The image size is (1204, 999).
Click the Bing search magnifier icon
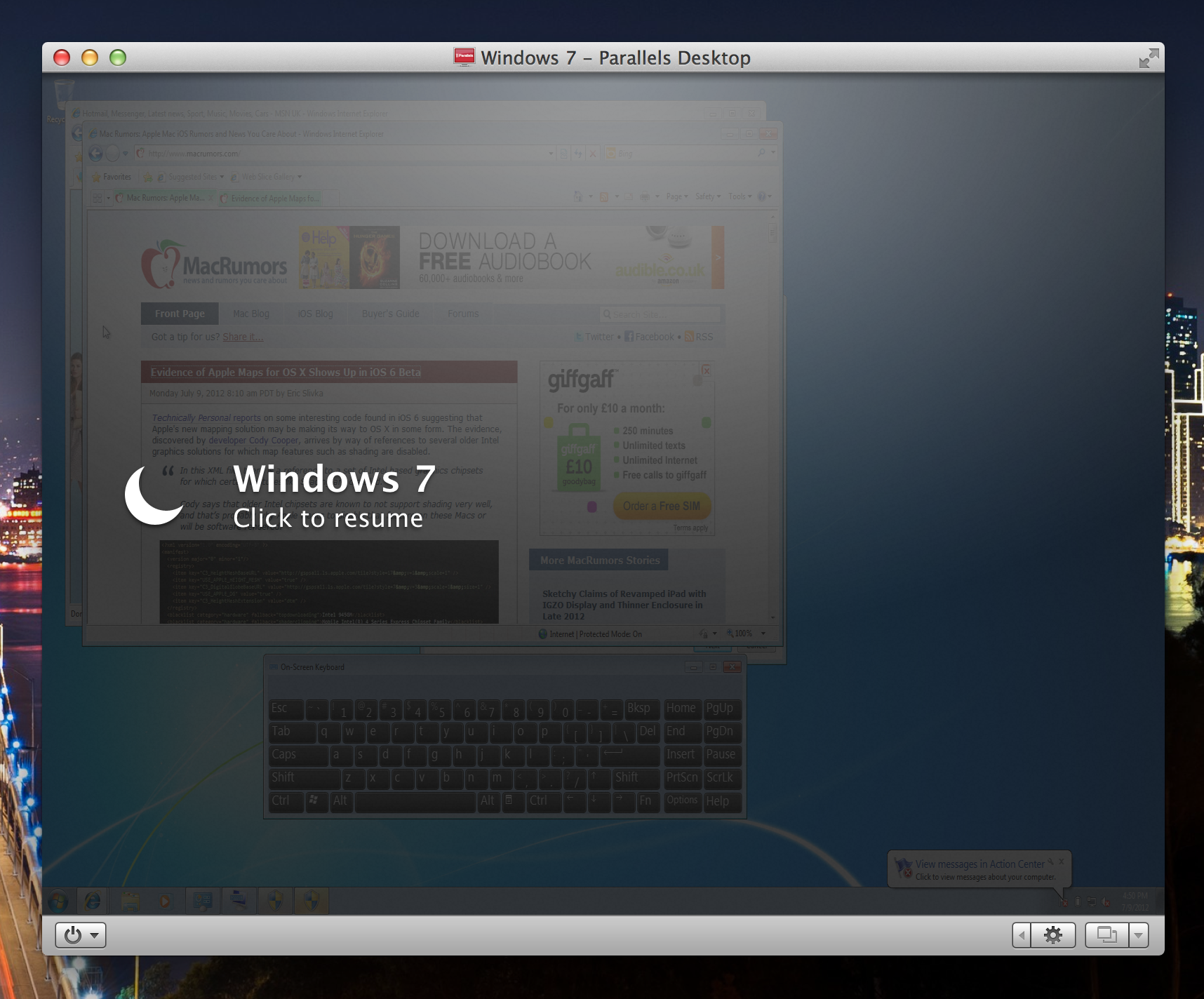(762, 153)
